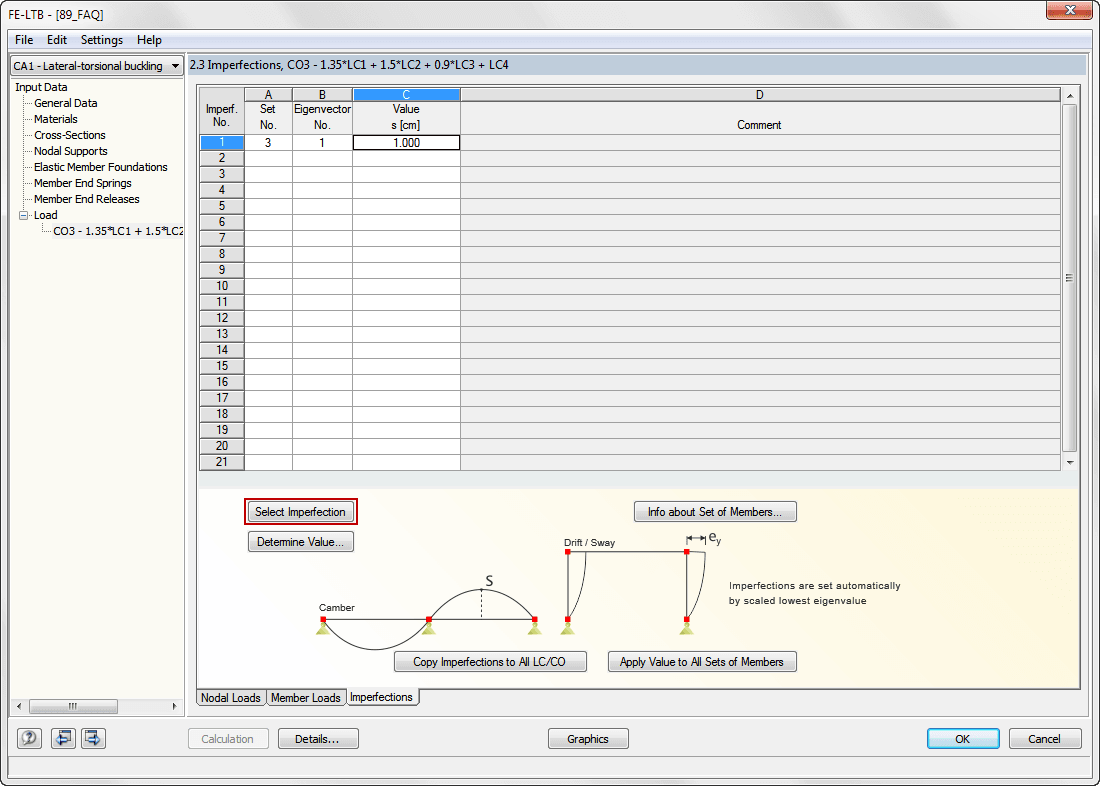Click column B header
This screenshot has width=1100, height=786.
click(322, 95)
